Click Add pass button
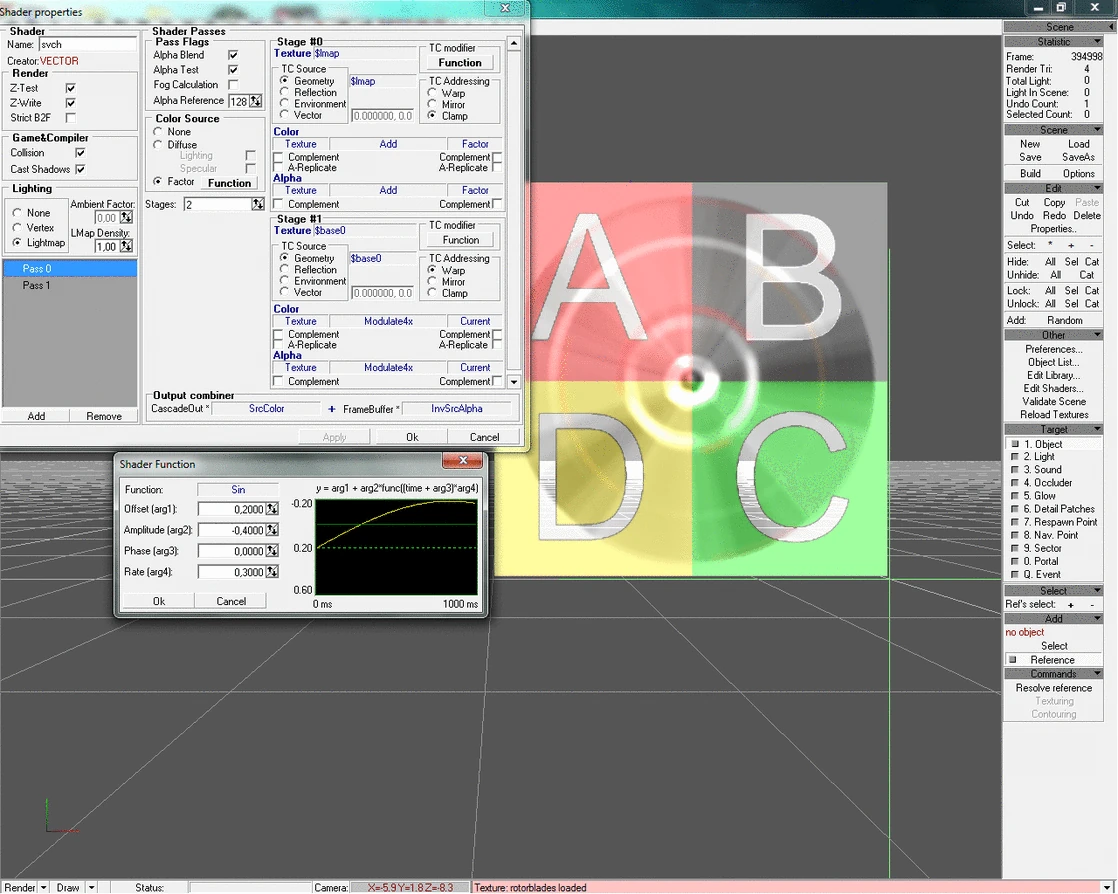Viewport: 1118px width, 894px height. (x=36, y=416)
